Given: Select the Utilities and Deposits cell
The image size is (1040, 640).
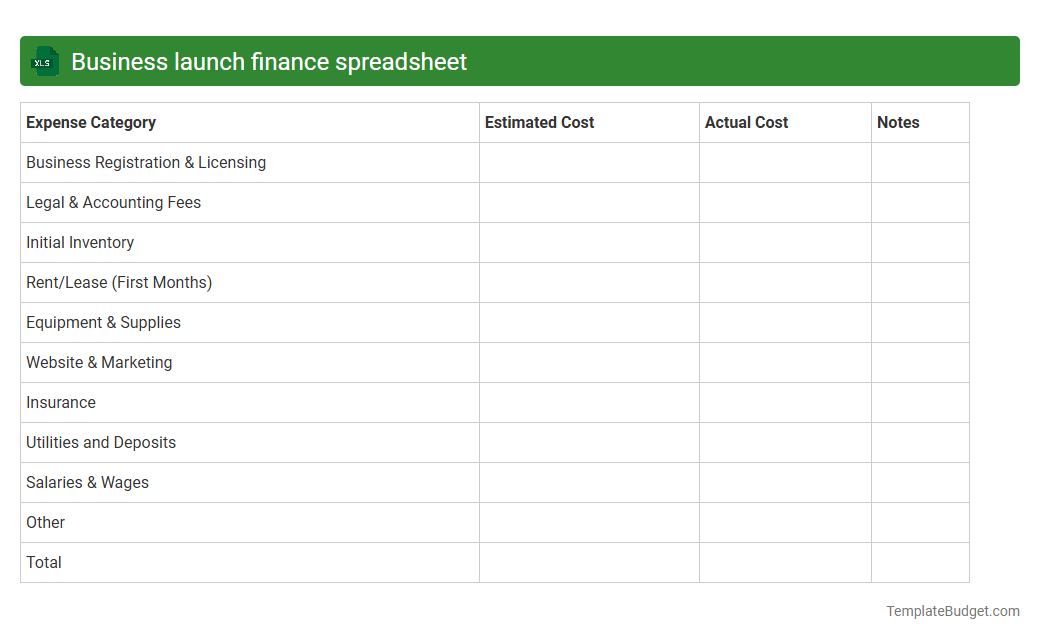Looking at the screenshot, I should point(100,442).
